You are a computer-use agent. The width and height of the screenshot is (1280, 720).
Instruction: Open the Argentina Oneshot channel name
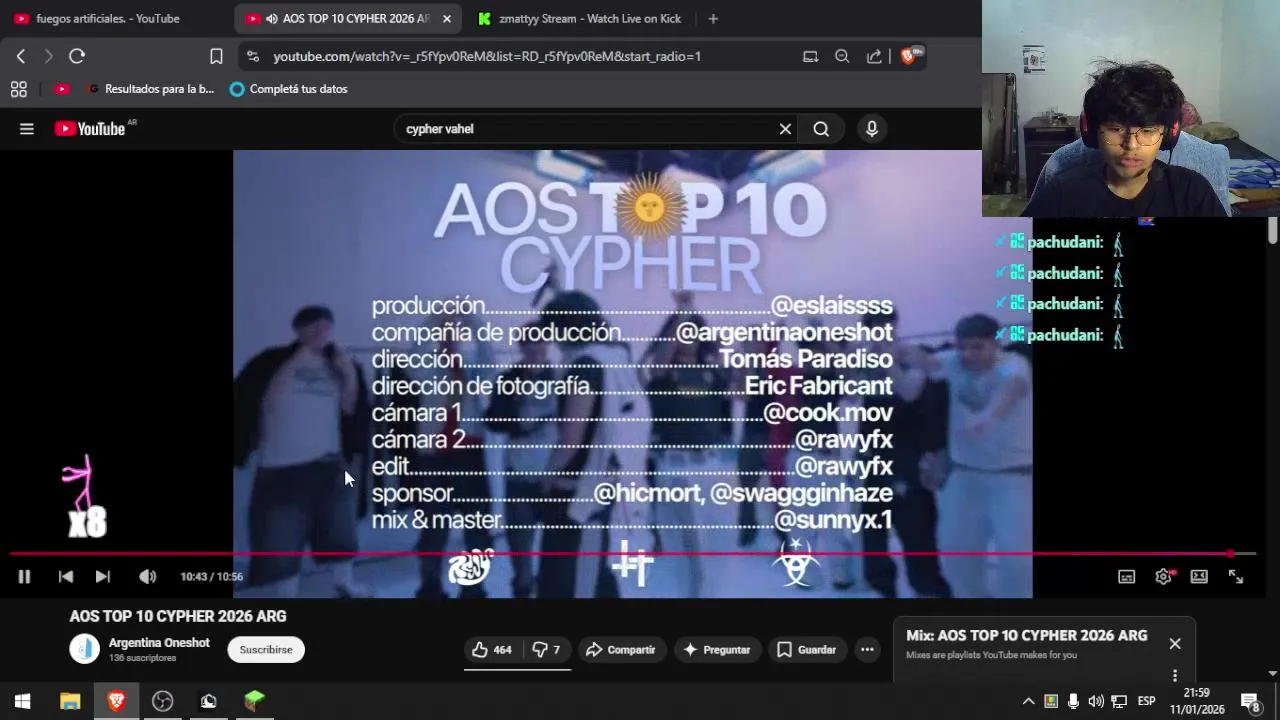[159, 643]
